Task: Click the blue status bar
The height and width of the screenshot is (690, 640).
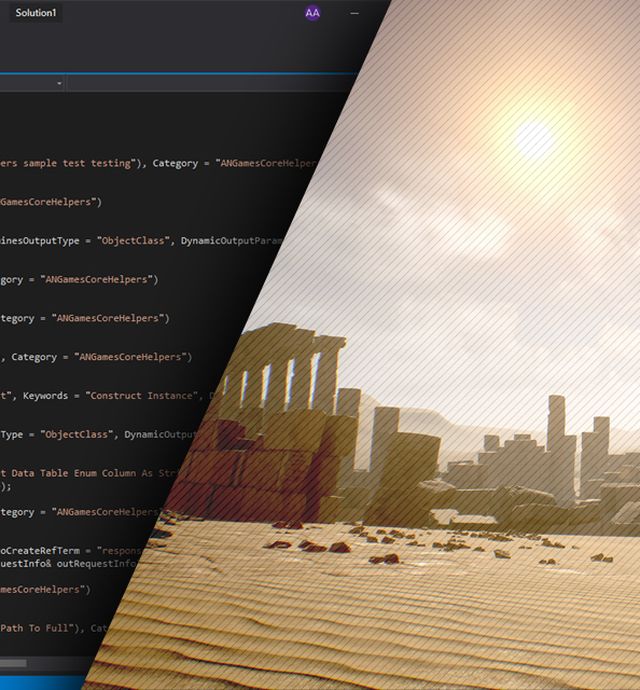Action: tap(40, 682)
